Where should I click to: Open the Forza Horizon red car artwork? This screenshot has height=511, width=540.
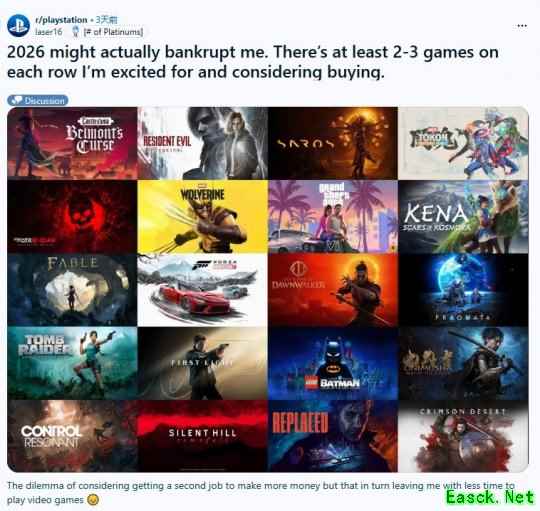pyautogui.click(x=202, y=290)
